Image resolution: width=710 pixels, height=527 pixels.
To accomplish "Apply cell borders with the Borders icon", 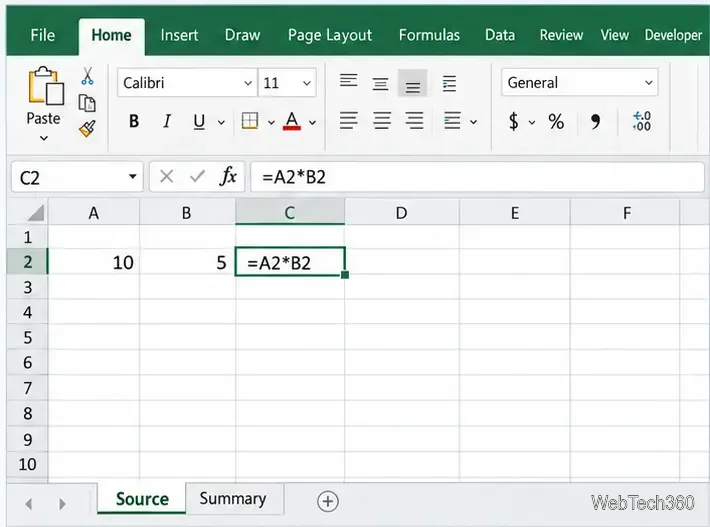I will [x=249, y=121].
